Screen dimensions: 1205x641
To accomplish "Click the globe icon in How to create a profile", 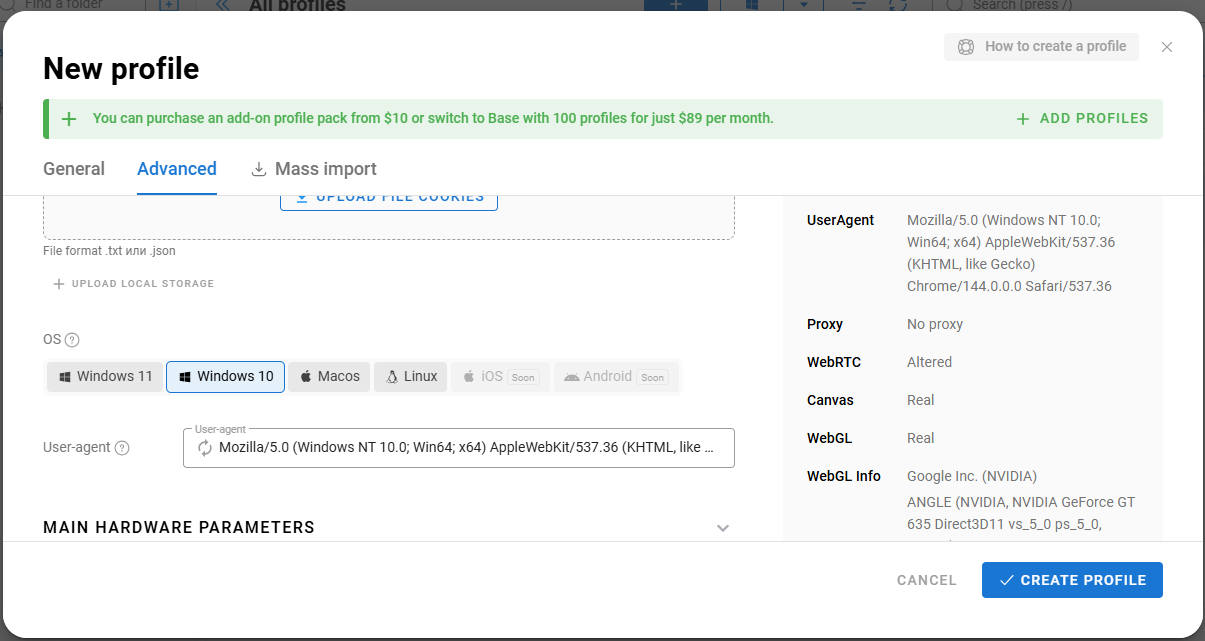I will [x=966, y=46].
